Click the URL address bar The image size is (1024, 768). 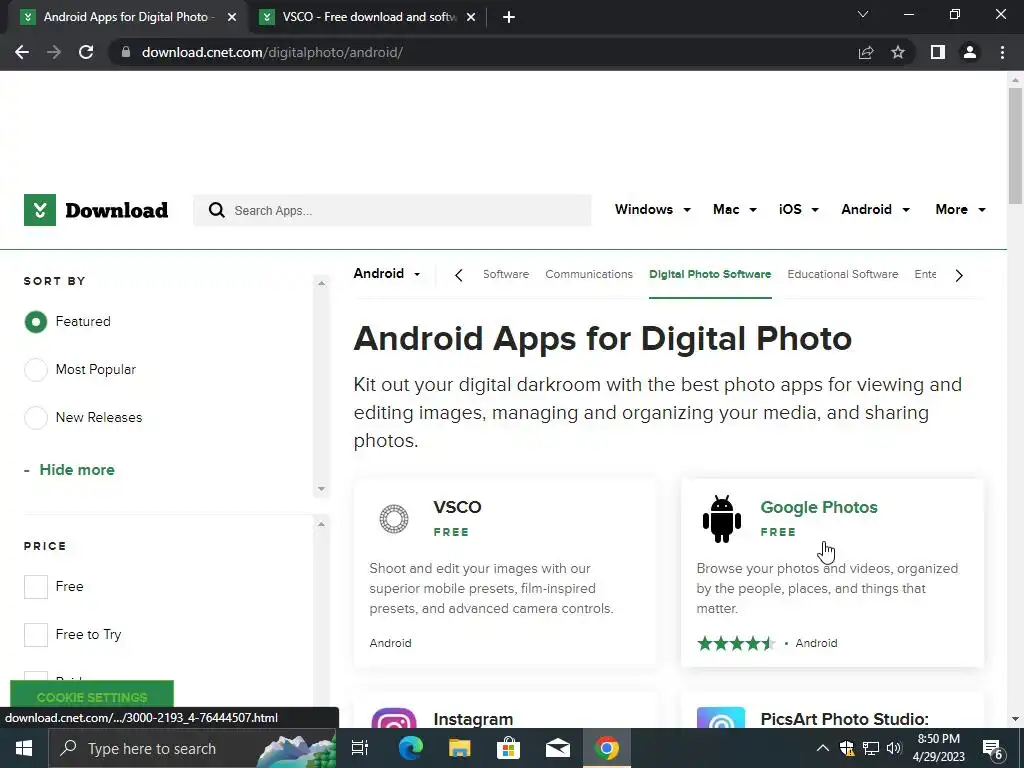(483, 52)
